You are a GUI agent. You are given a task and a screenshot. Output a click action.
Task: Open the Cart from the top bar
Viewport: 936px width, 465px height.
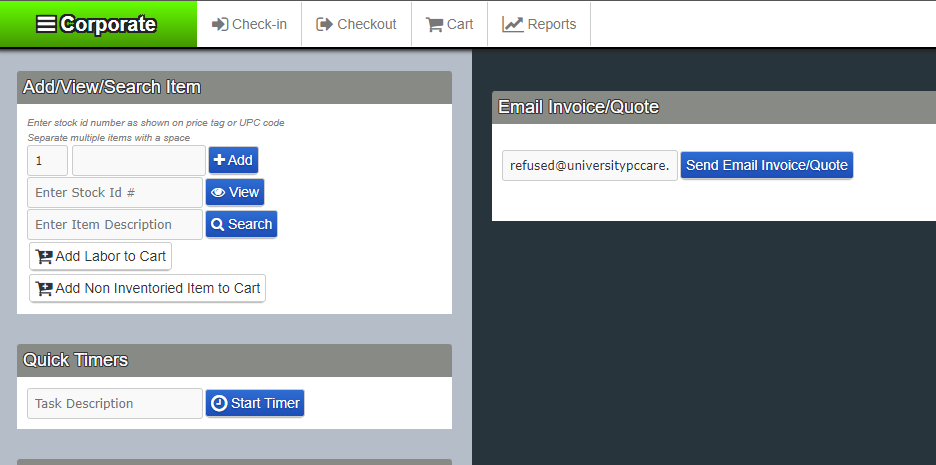pos(449,24)
